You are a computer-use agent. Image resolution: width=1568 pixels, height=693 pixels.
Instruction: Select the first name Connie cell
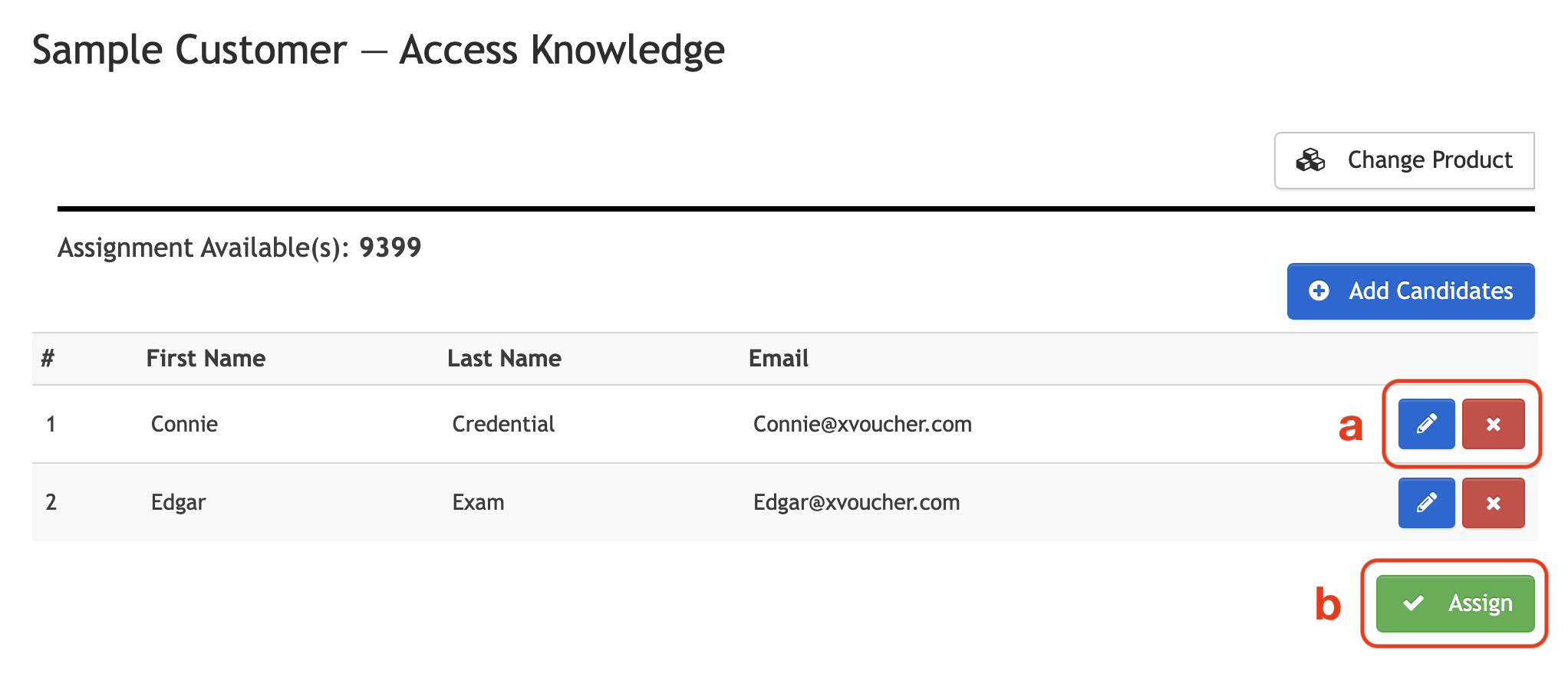coord(184,424)
